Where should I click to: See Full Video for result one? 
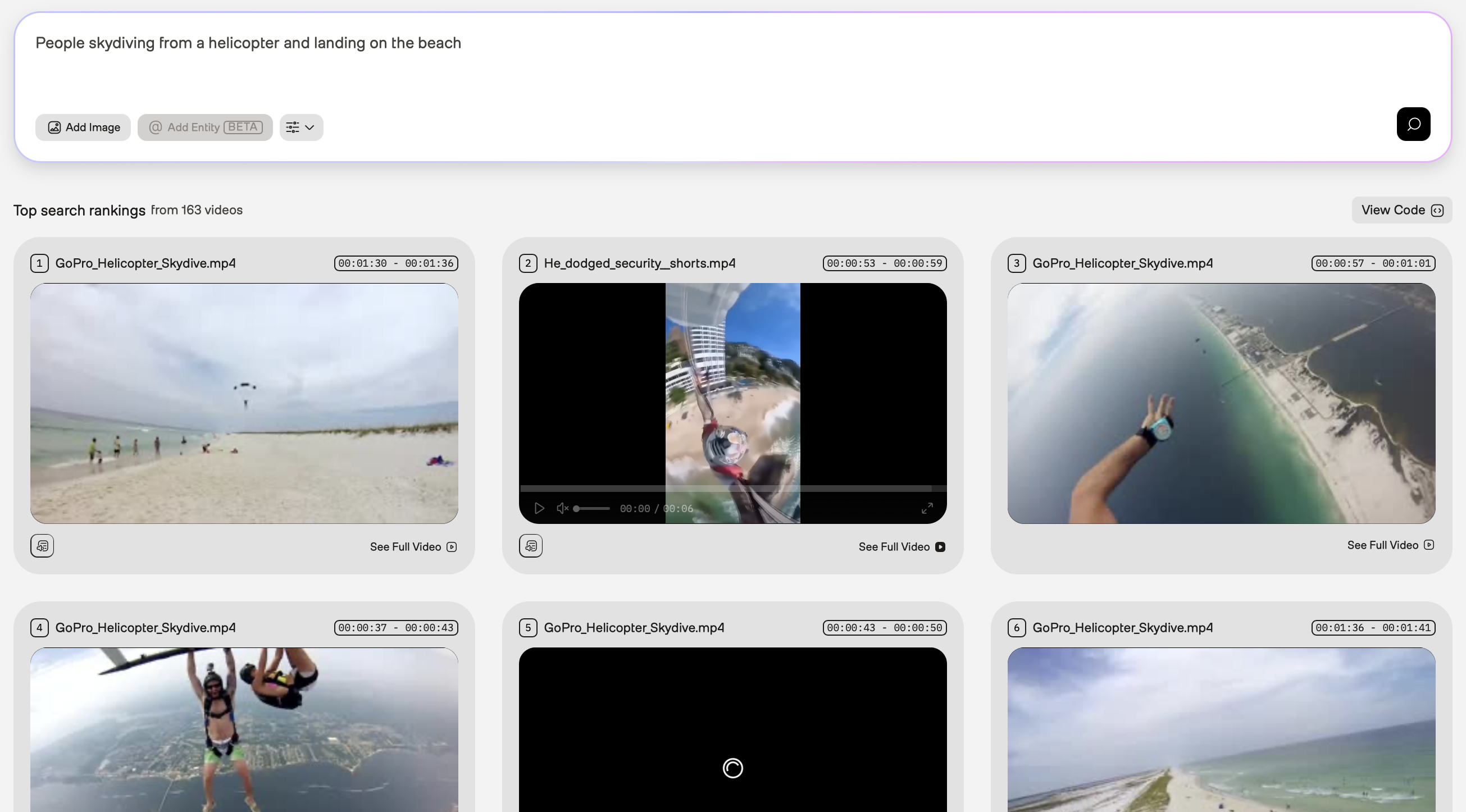click(413, 547)
